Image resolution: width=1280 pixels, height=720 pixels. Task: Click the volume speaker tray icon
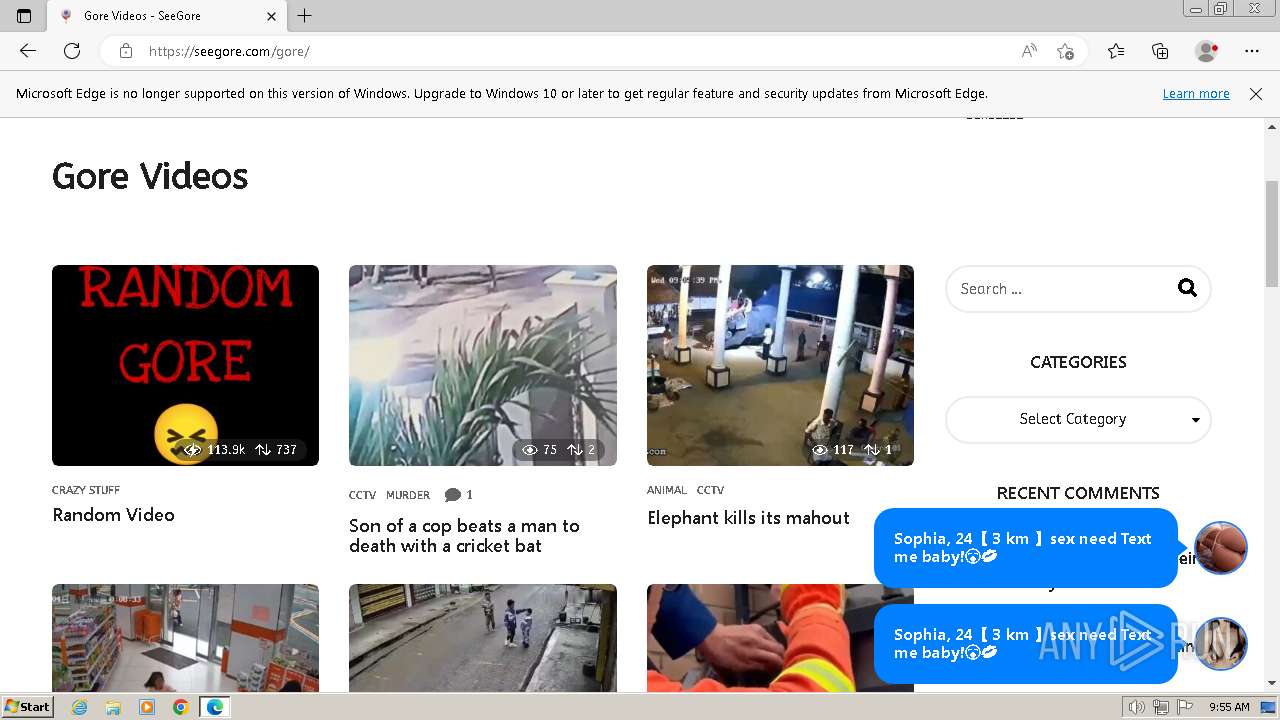pyautogui.click(x=1137, y=707)
